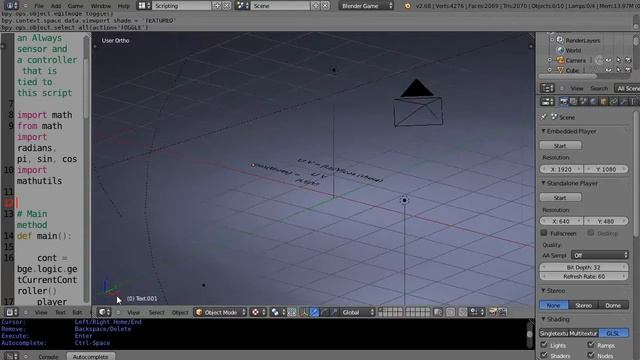Image resolution: width=640 pixels, height=360 pixels.
Task: Click the first layer button block
Action: click(391, 312)
